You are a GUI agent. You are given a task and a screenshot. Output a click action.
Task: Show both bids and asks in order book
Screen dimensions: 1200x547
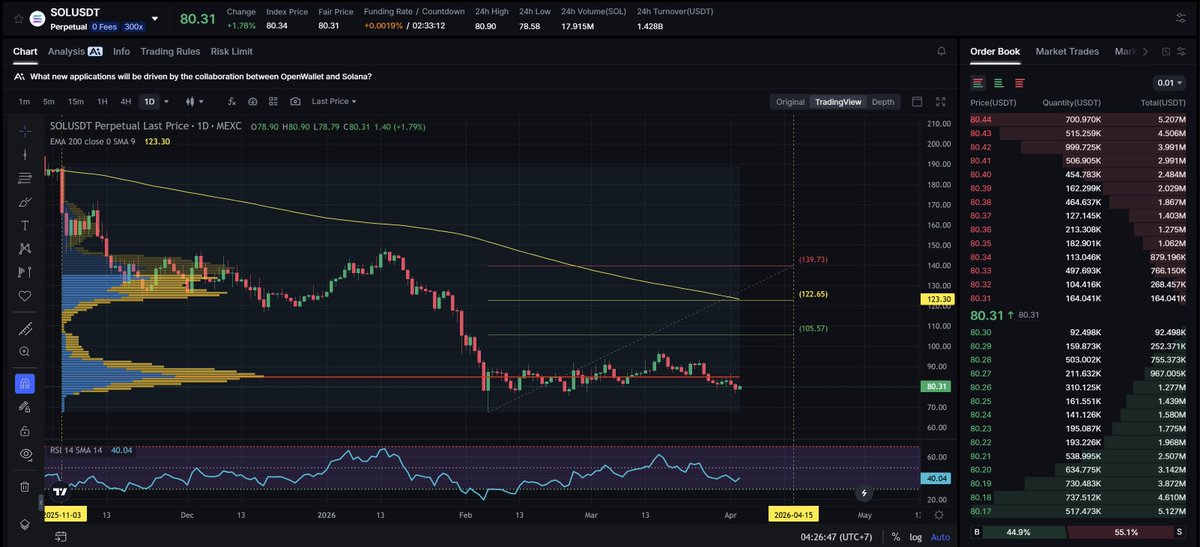978,83
